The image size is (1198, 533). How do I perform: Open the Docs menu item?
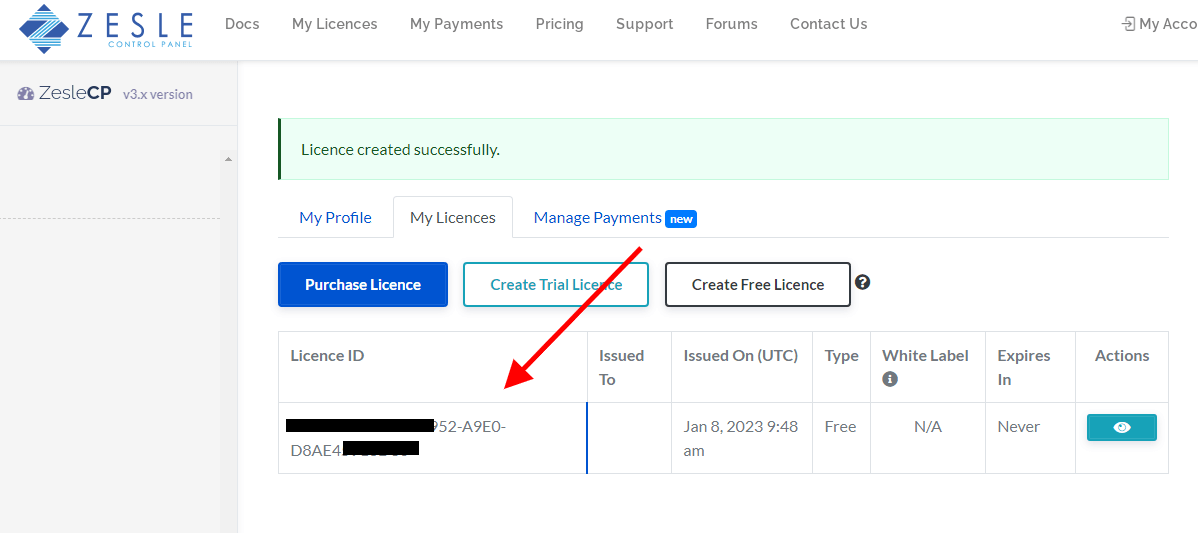[x=242, y=24]
